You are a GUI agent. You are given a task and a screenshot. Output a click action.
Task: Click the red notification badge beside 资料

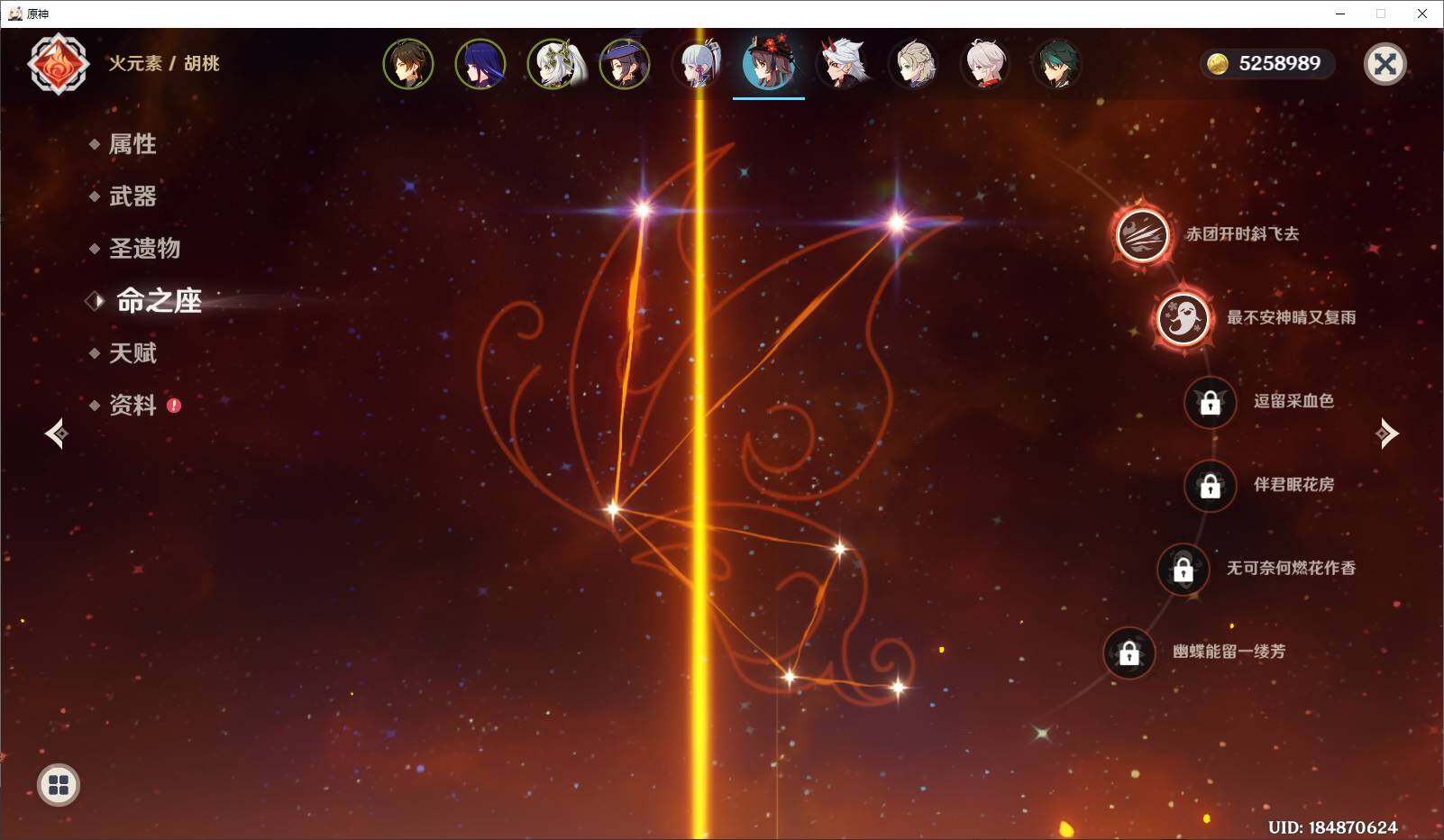coord(174,406)
